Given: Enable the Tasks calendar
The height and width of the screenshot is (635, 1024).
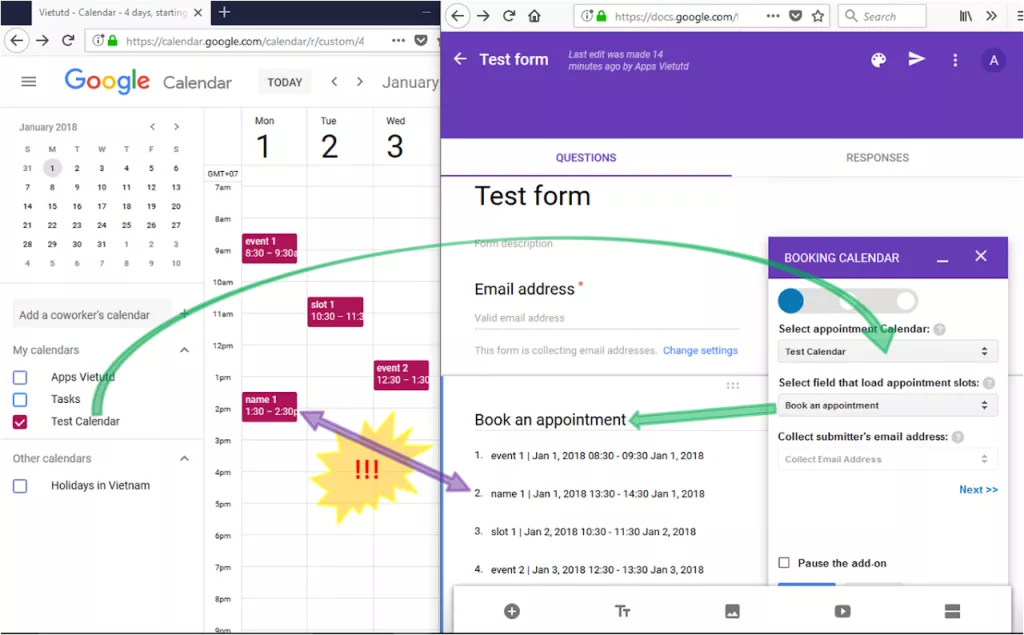Looking at the screenshot, I should pos(18,399).
